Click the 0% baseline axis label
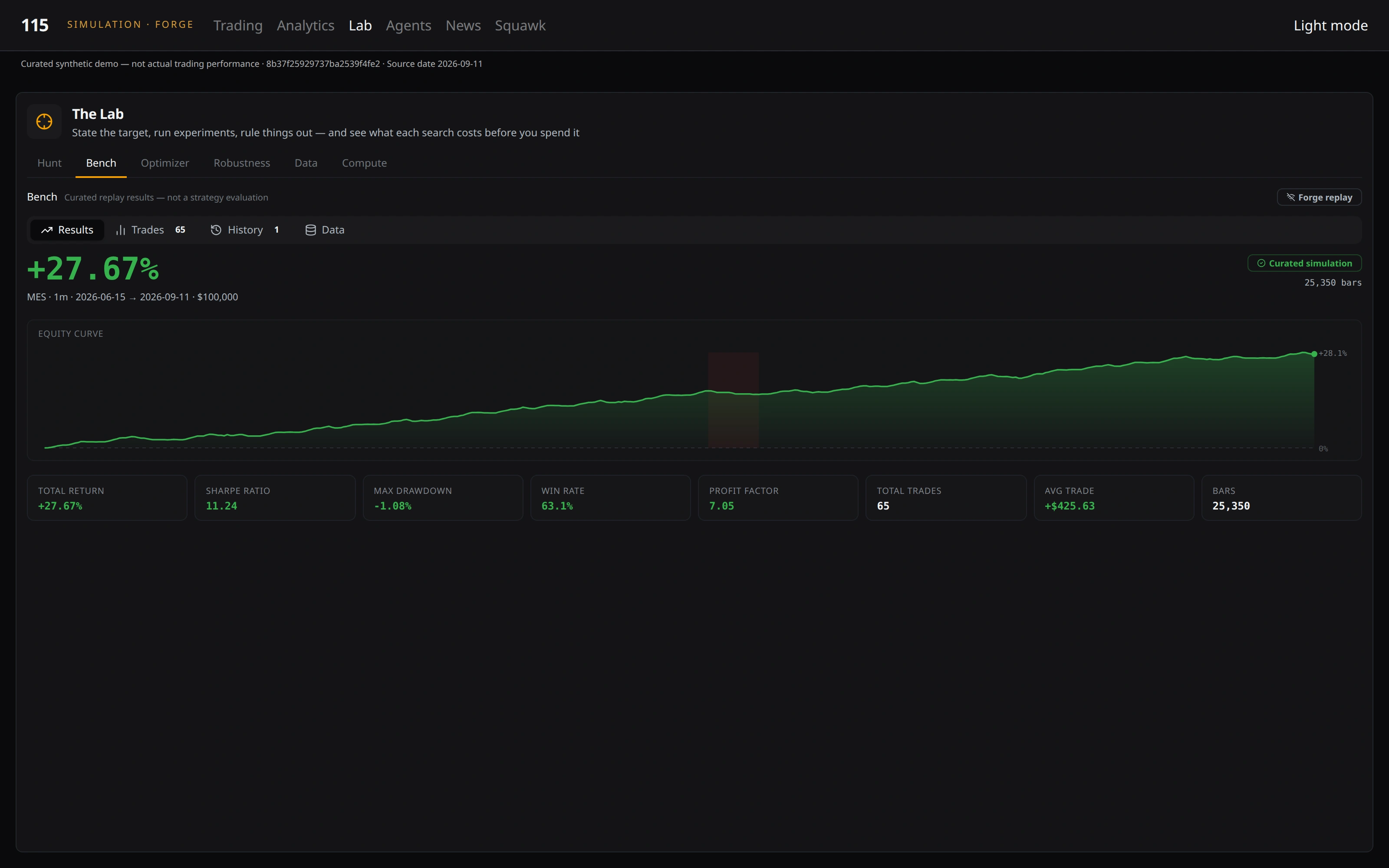1389x868 pixels. pos(1323,448)
